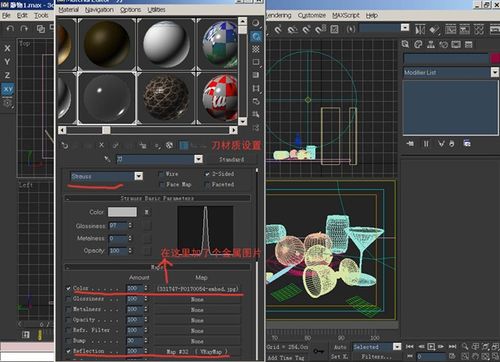This screenshot has width=500, height=362.
Task: Enable the Opacity map checkbox
Action: click(x=68, y=320)
